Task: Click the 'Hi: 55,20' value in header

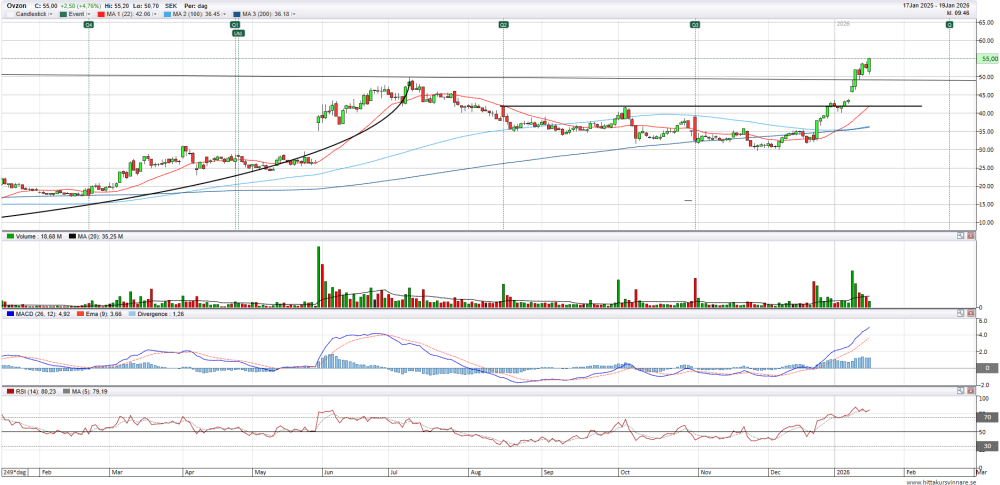Action: [119, 5]
